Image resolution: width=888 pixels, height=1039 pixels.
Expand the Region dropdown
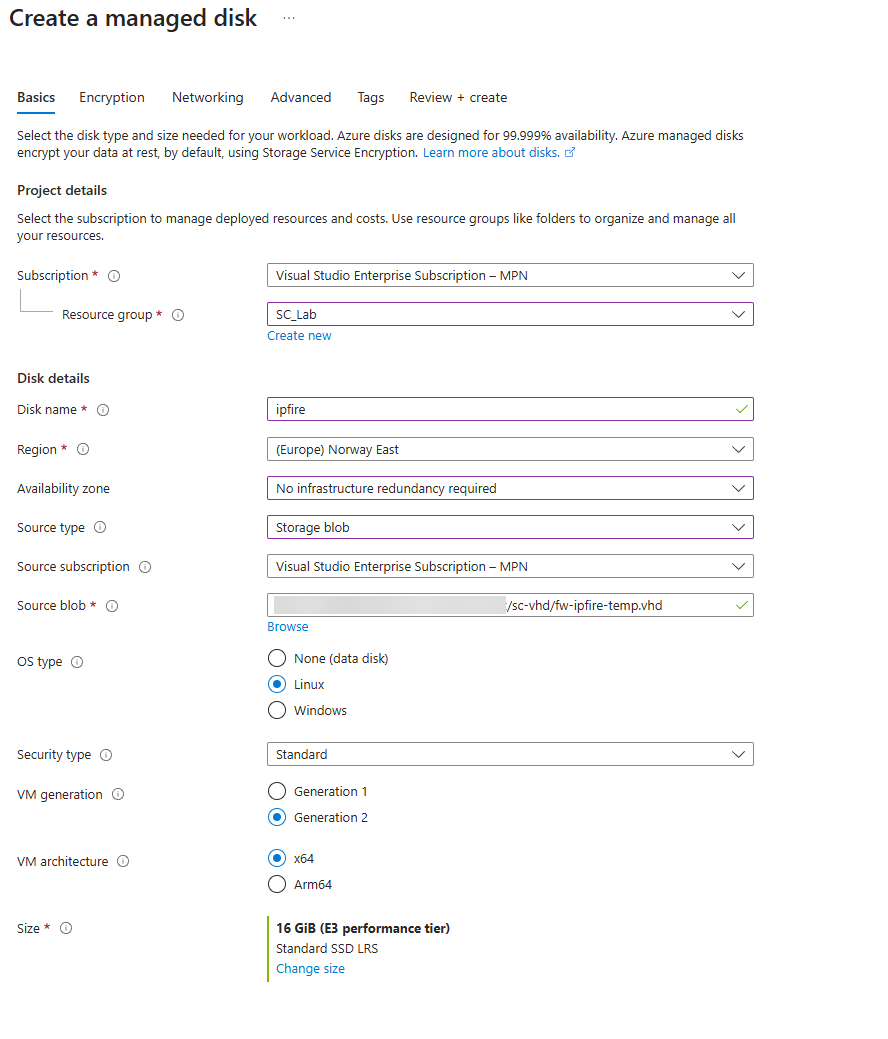pos(510,450)
